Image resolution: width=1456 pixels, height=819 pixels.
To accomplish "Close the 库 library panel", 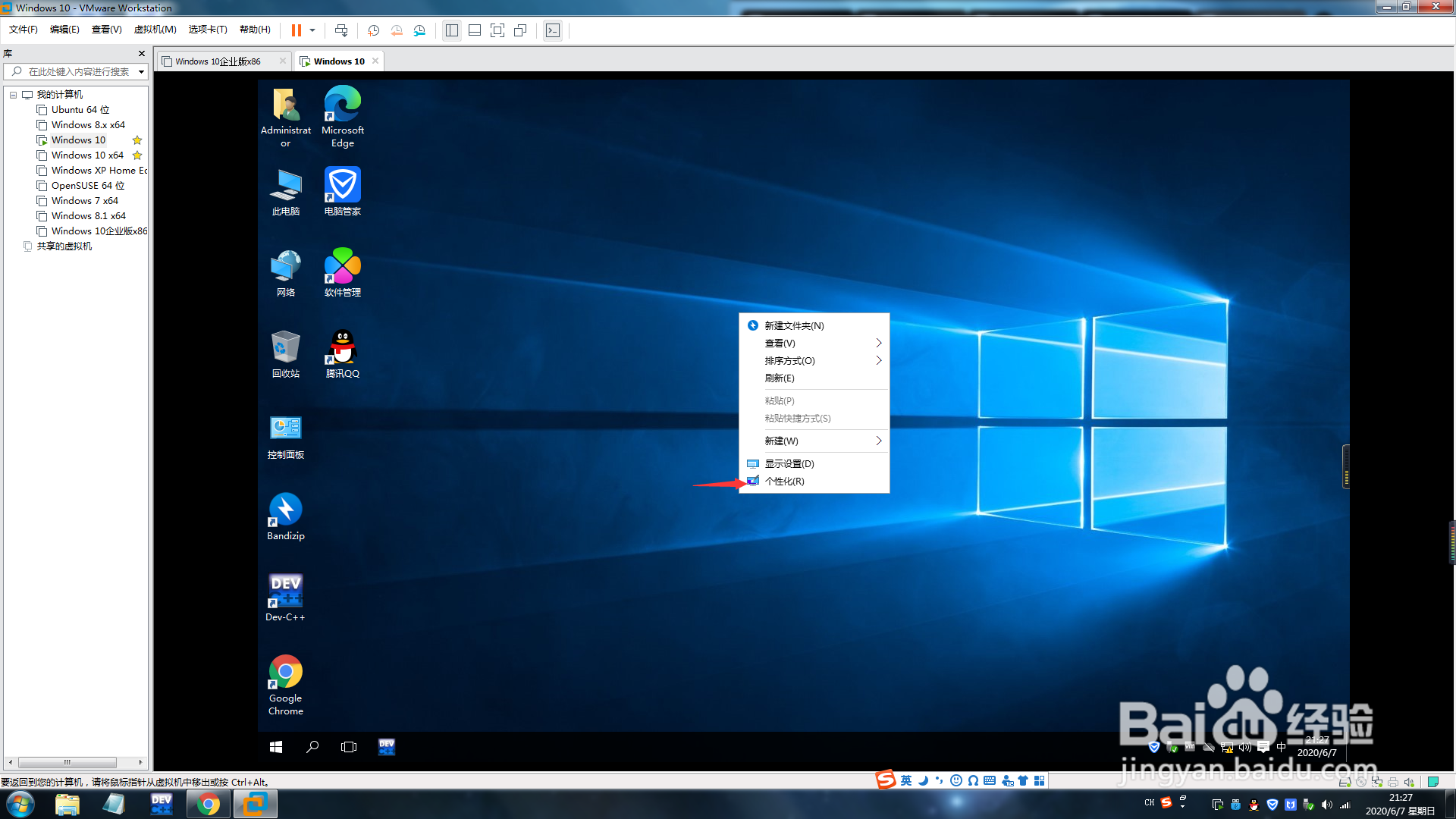I will pyautogui.click(x=142, y=53).
